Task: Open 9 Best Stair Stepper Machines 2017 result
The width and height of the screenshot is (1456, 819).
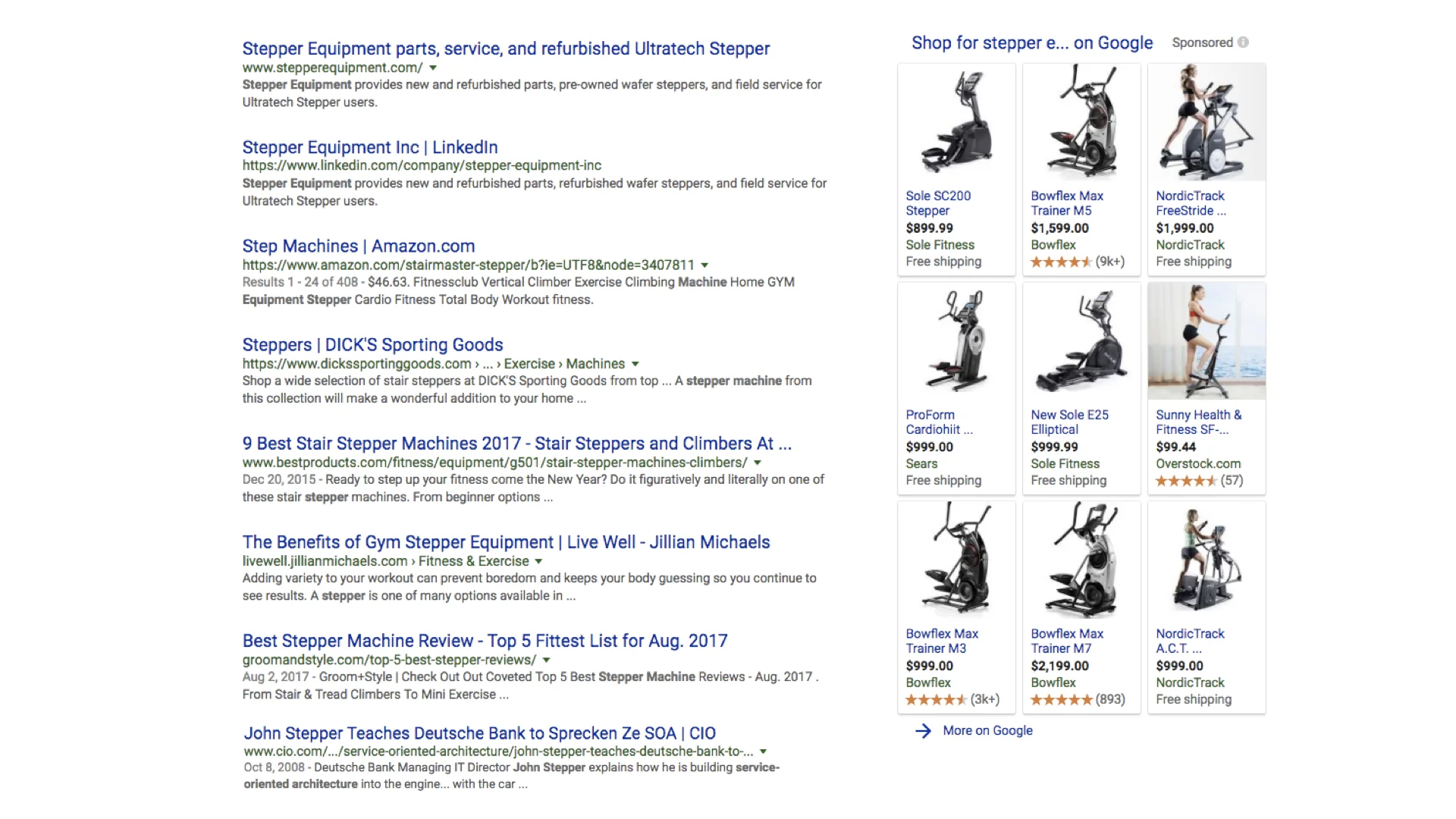Action: coord(516,444)
